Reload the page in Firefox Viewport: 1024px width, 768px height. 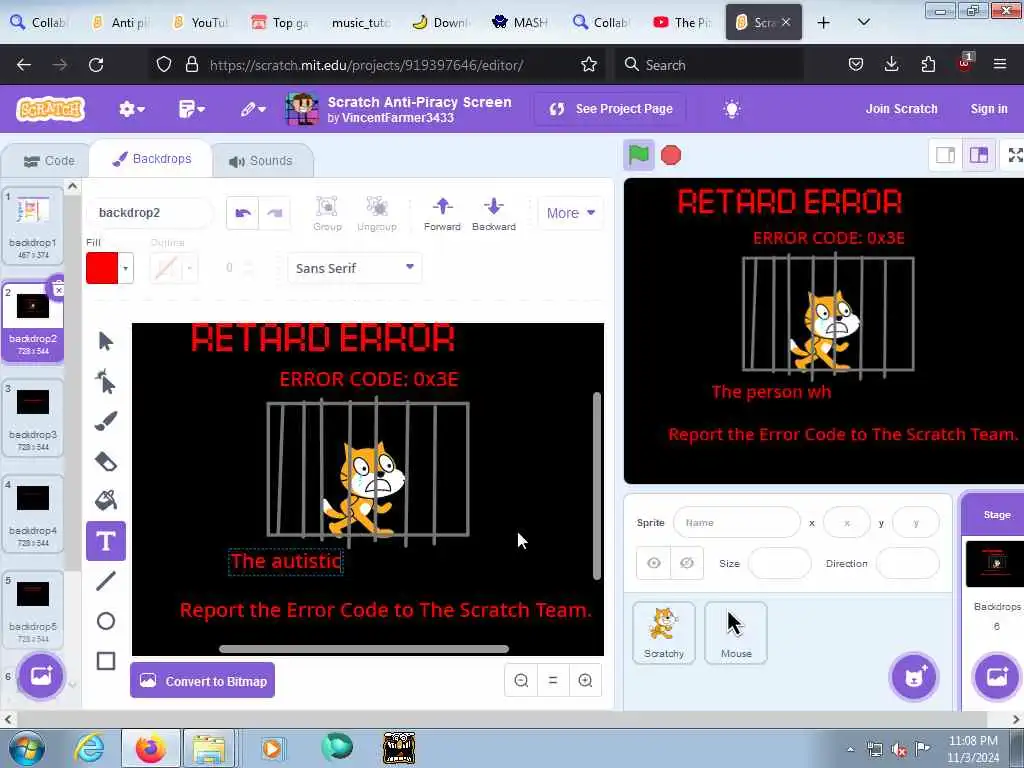[96, 65]
